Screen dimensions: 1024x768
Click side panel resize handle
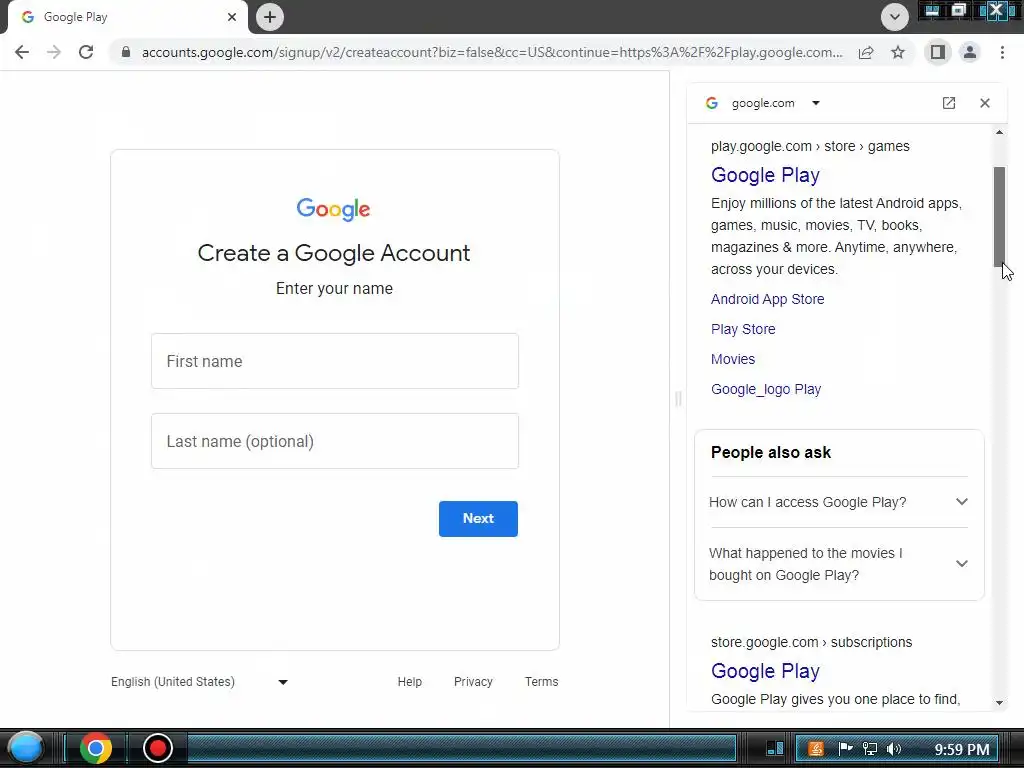coord(678,398)
